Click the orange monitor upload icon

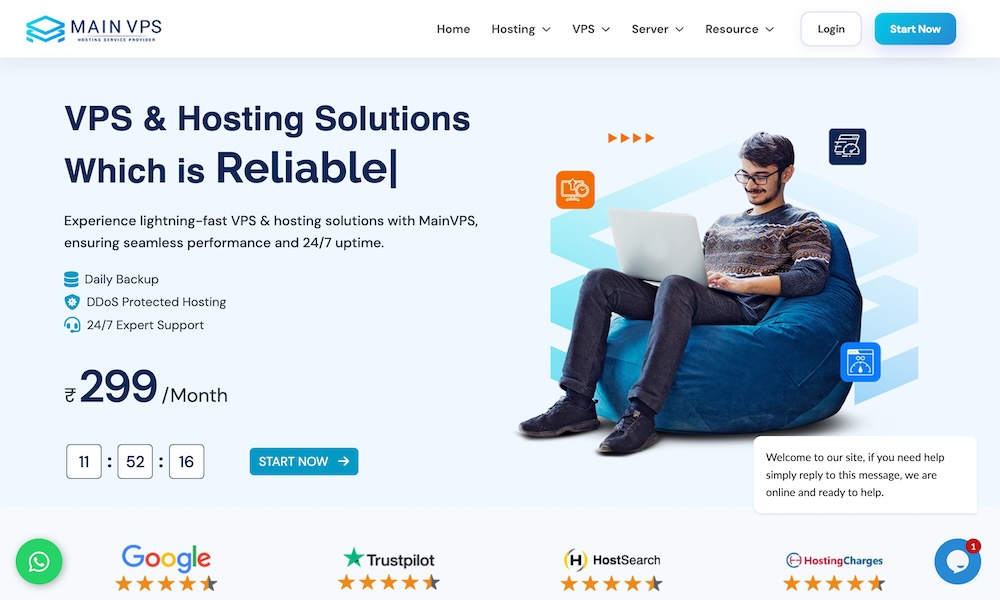[x=575, y=189]
